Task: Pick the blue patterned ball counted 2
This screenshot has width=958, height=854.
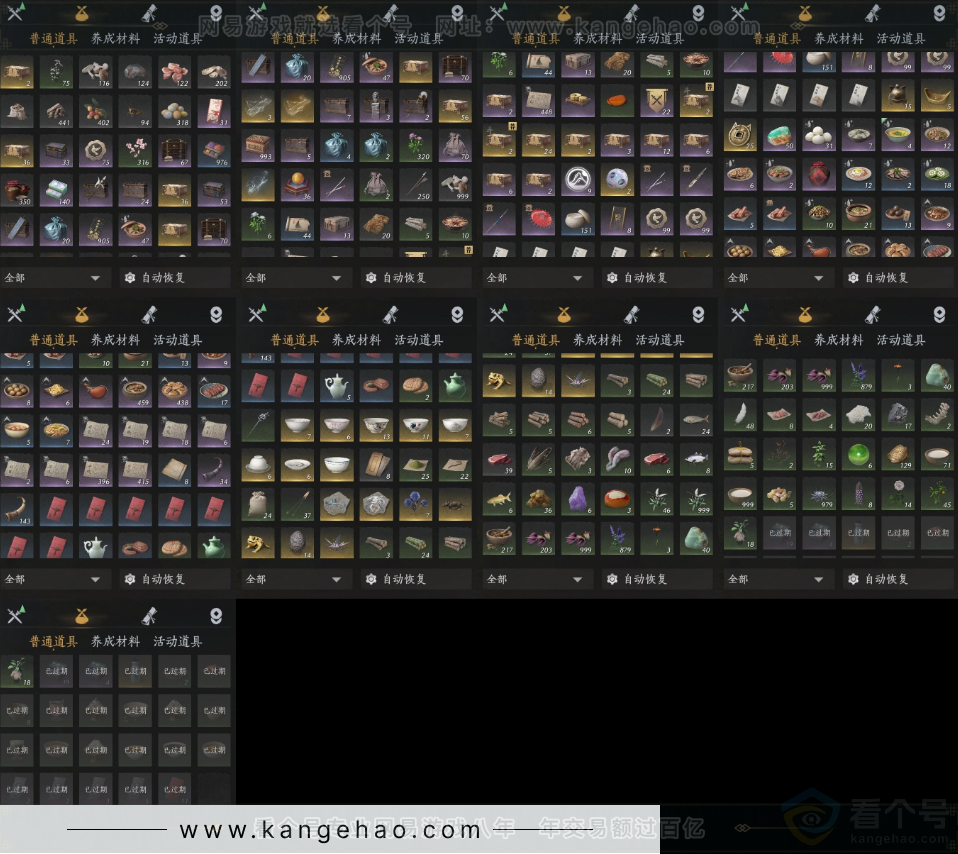Action: [x=617, y=180]
